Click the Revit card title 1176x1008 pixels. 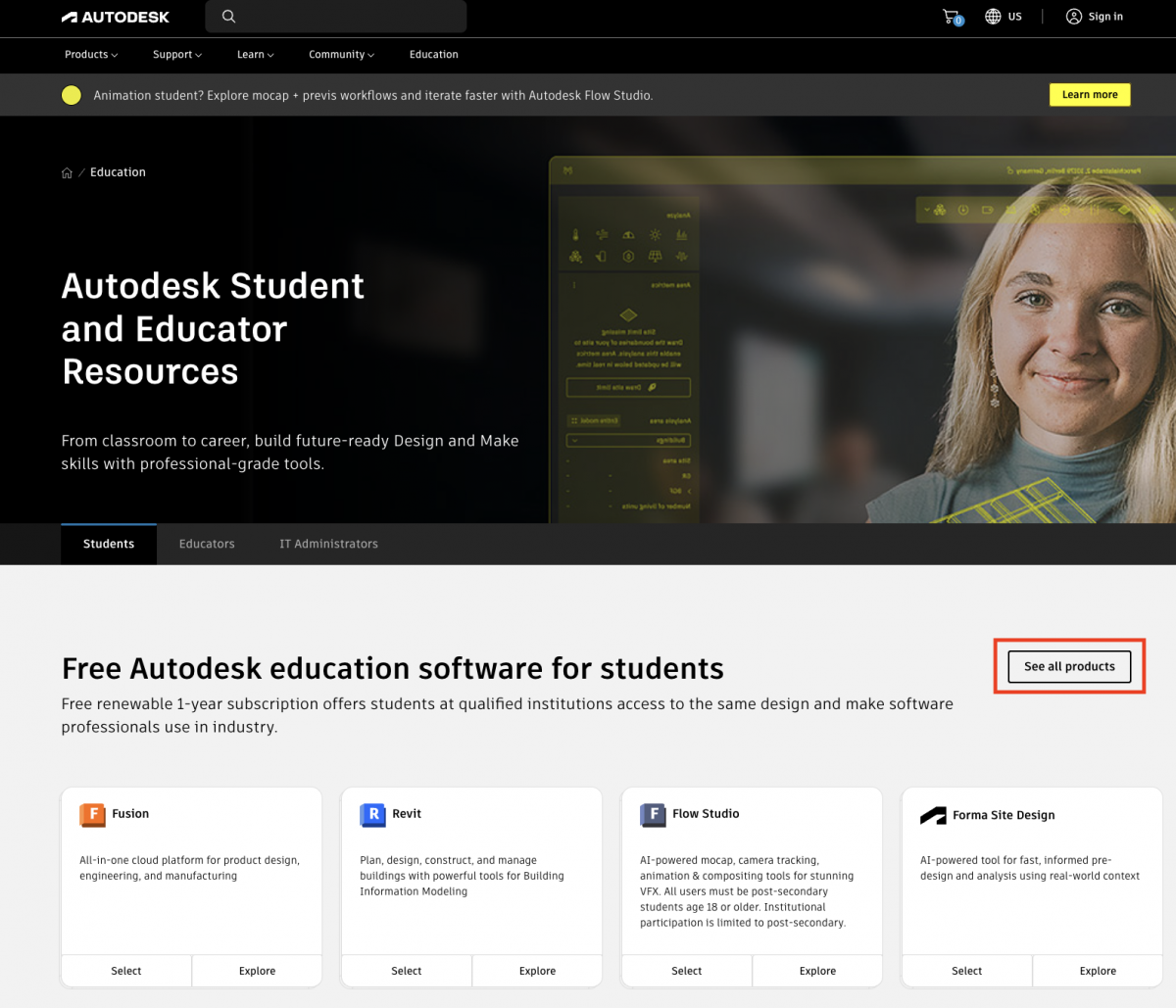pyautogui.click(x=407, y=814)
